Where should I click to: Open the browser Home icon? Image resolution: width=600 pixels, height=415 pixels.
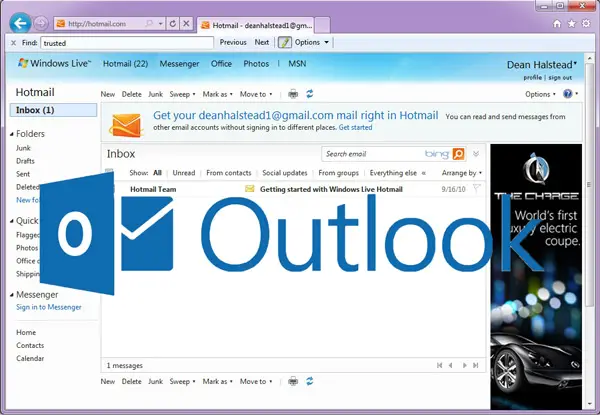click(557, 24)
